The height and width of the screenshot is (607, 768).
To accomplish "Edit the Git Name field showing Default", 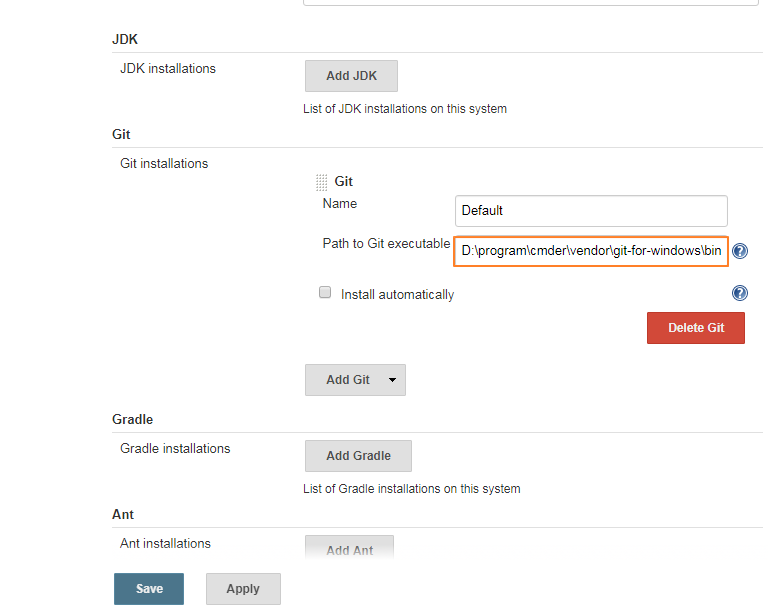I will pos(591,211).
